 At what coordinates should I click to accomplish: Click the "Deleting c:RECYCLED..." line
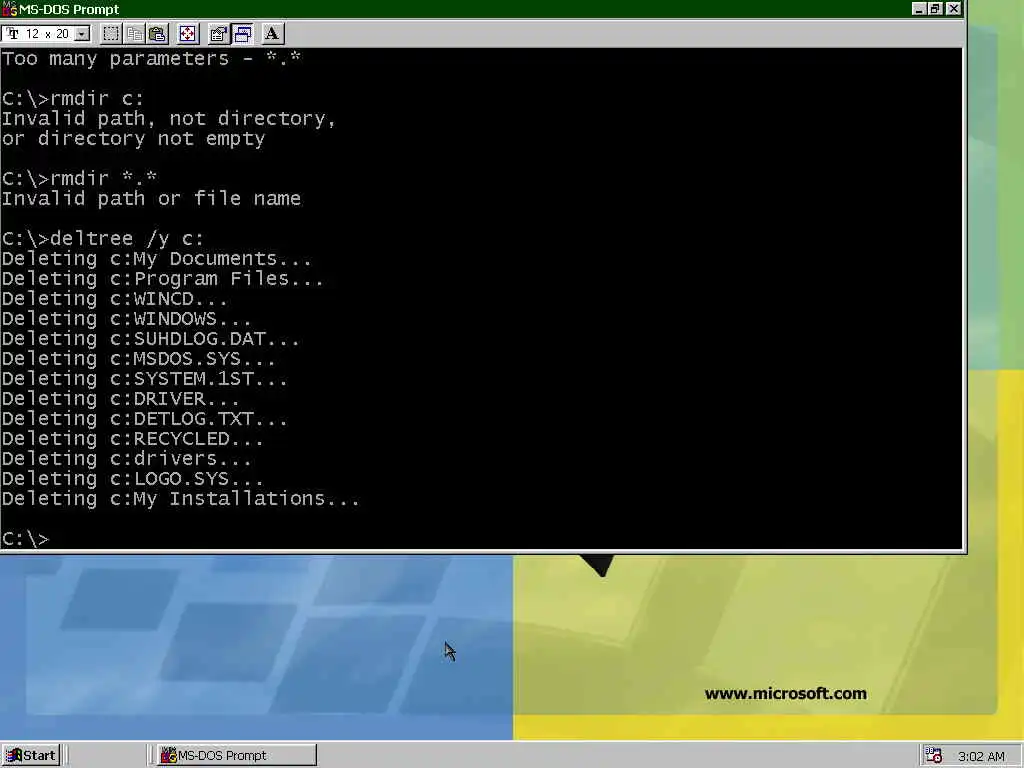click(x=133, y=439)
